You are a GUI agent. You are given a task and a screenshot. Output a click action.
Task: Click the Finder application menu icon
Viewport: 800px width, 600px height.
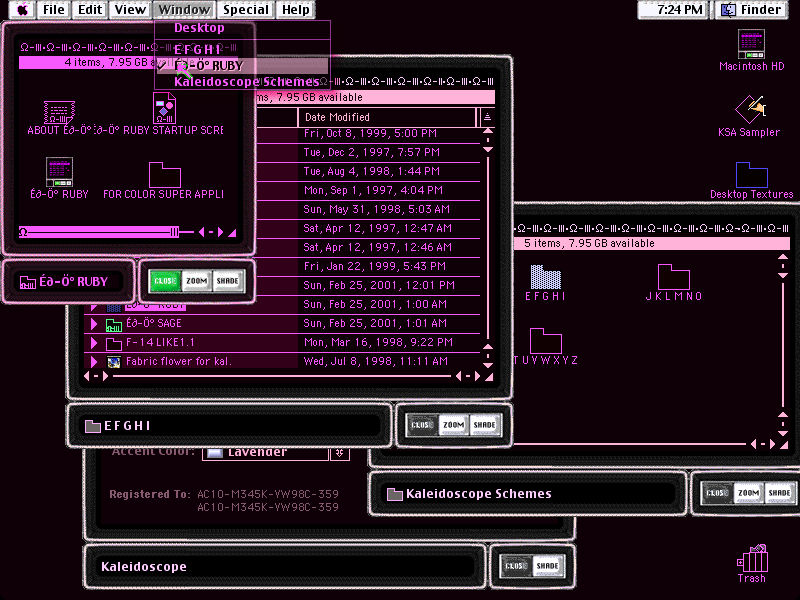(728, 10)
